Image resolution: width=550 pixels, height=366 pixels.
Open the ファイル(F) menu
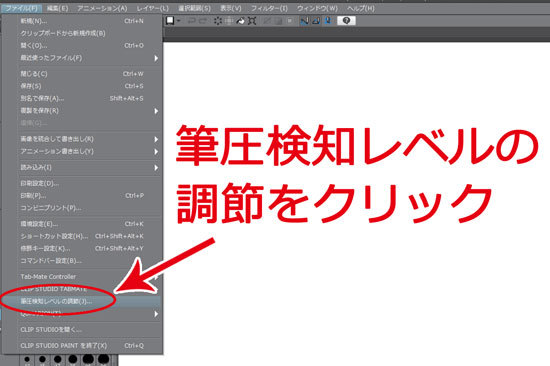[22, 8]
